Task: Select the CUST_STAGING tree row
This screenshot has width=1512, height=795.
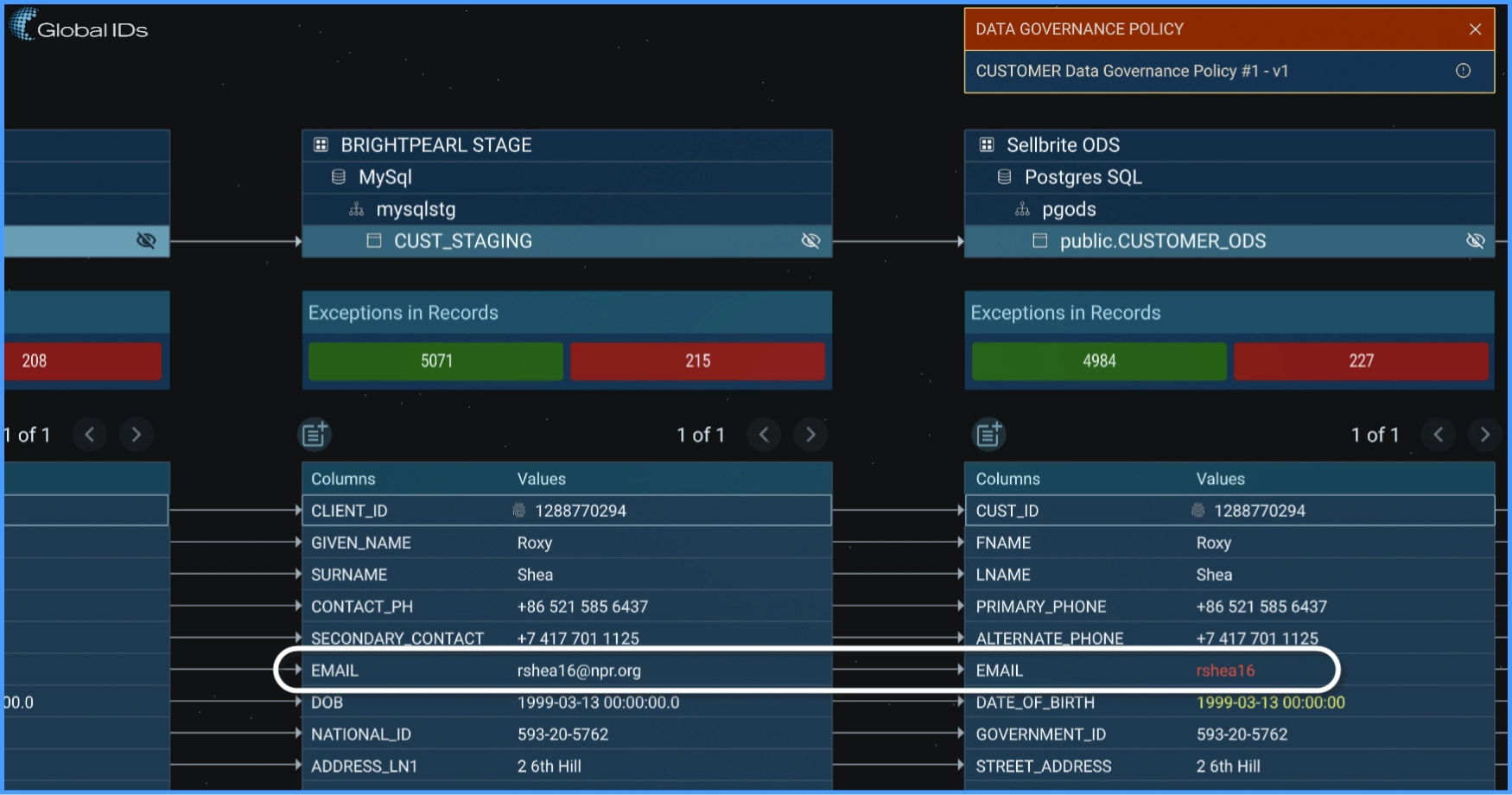Action: [x=567, y=241]
